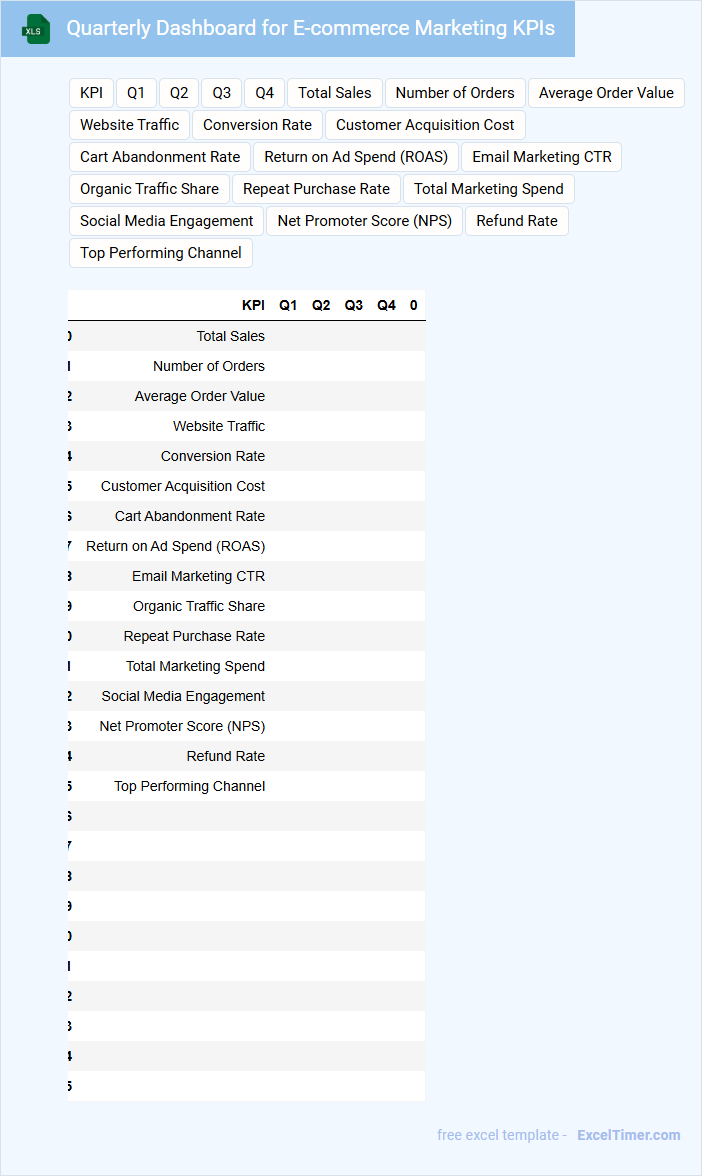This screenshot has width=702, height=1176.
Task: Click the Top Performing Channel tag
Action: [x=161, y=253]
